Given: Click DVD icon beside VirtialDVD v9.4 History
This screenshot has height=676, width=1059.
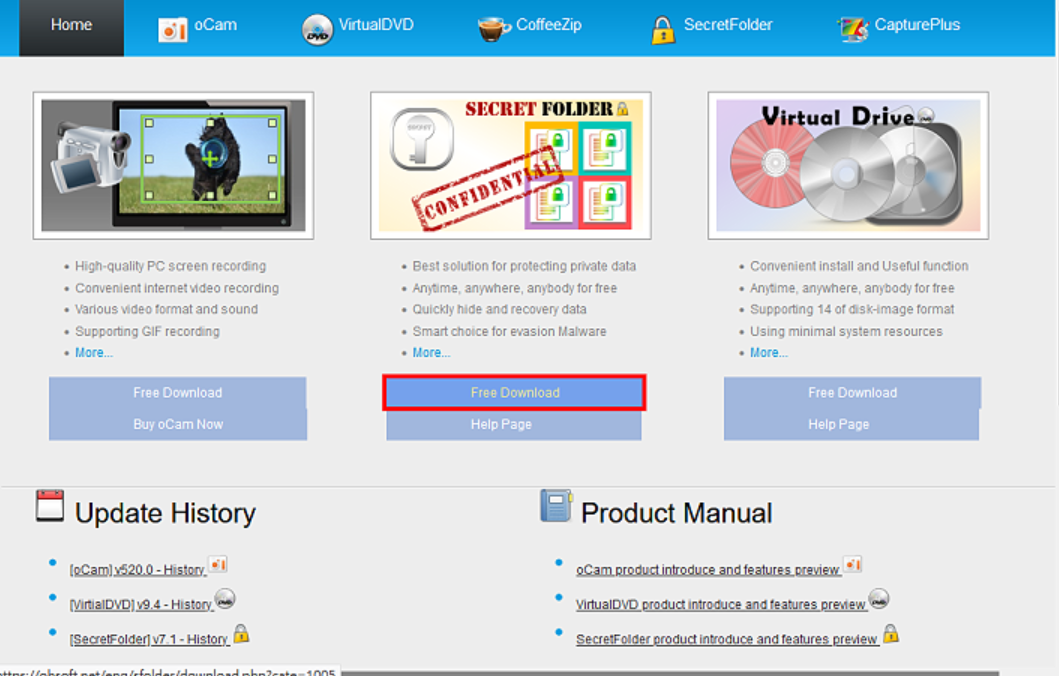Looking at the screenshot, I should tap(225, 599).
